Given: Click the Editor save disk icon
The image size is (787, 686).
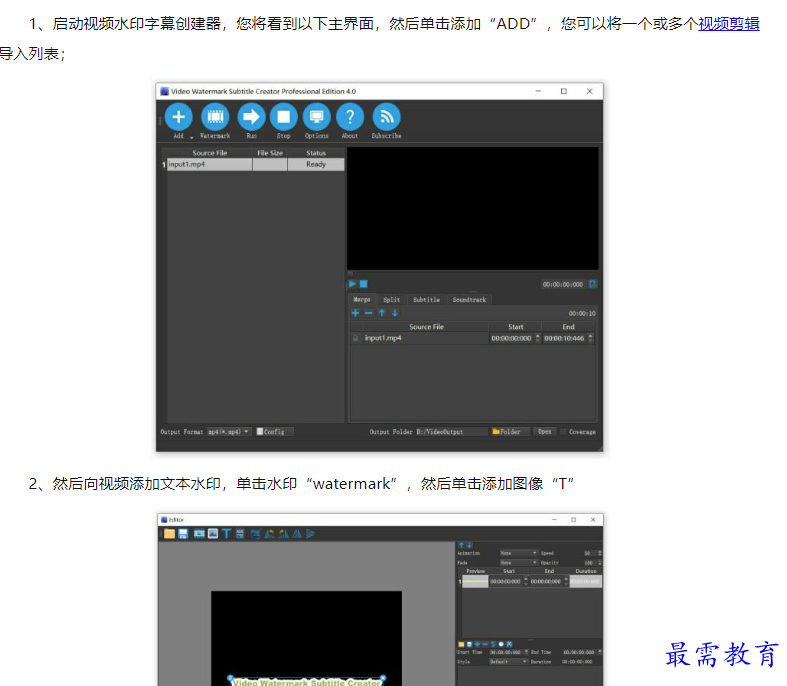Looking at the screenshot, I should point(183,534).
